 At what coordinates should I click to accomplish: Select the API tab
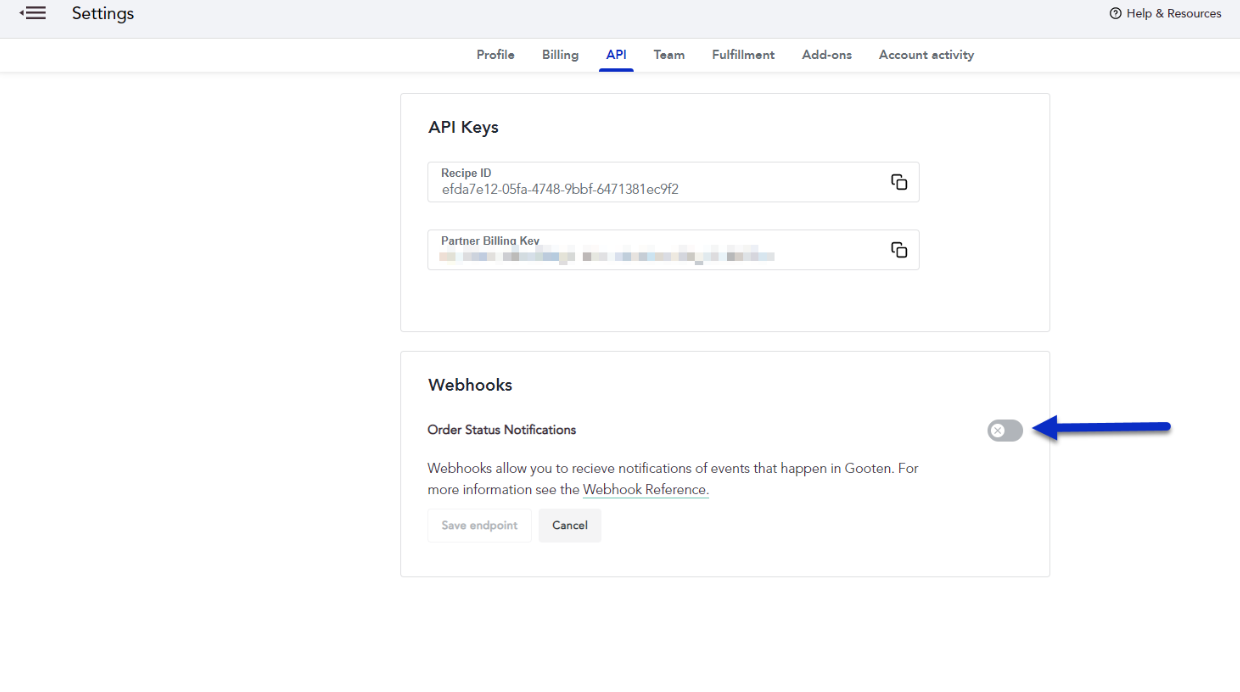[616, 55]
